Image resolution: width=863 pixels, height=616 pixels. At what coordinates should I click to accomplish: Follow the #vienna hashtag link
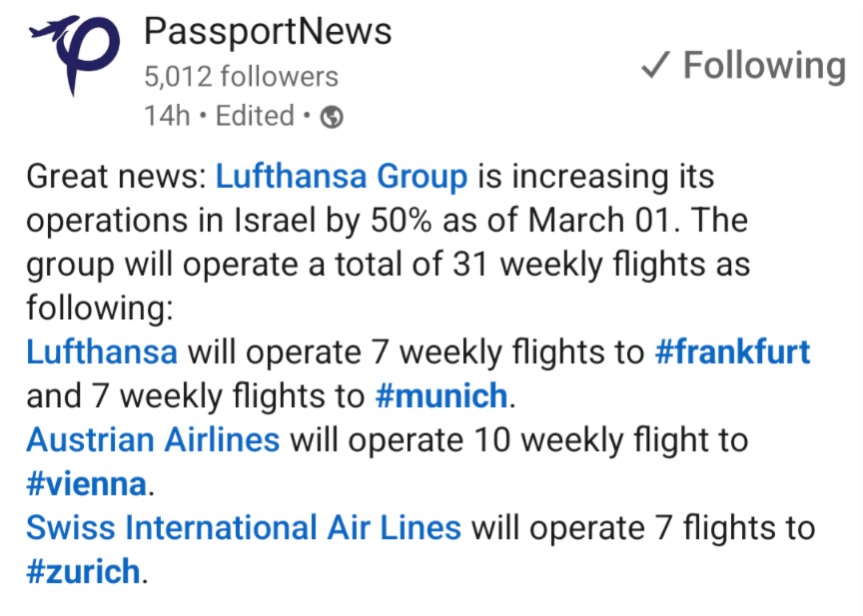click(87, 483)
